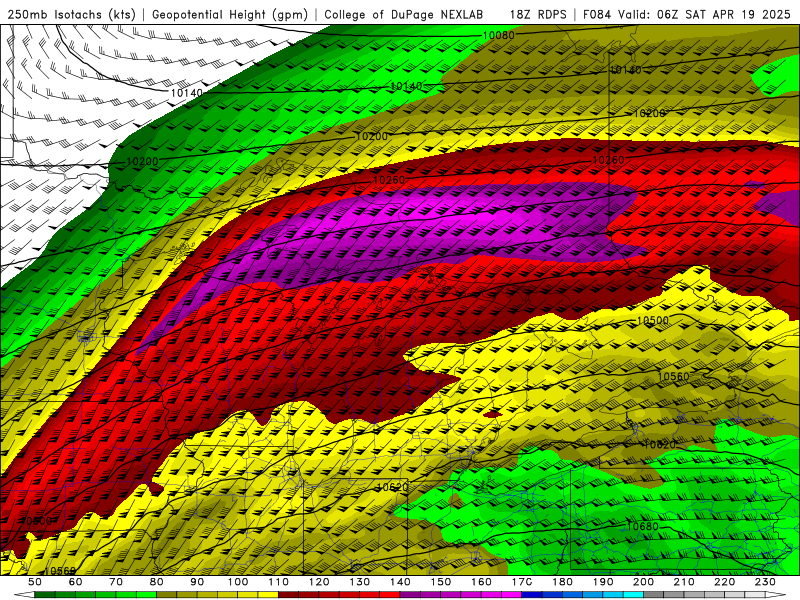This screenshot has height=600, width=800.
Task: Click the 10680 height contour label
Action: point(642,527)
